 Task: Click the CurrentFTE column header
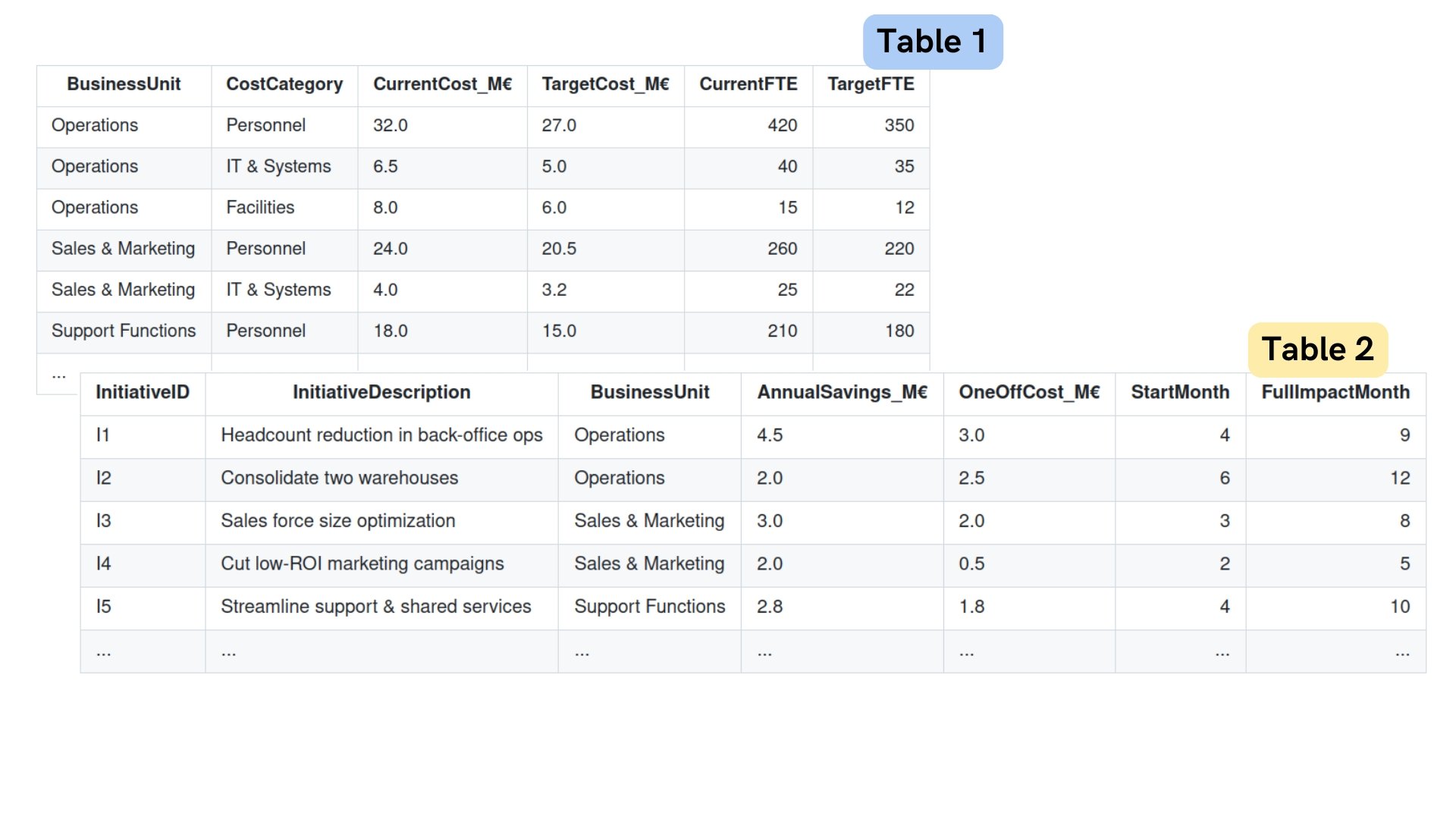point(748,84)
